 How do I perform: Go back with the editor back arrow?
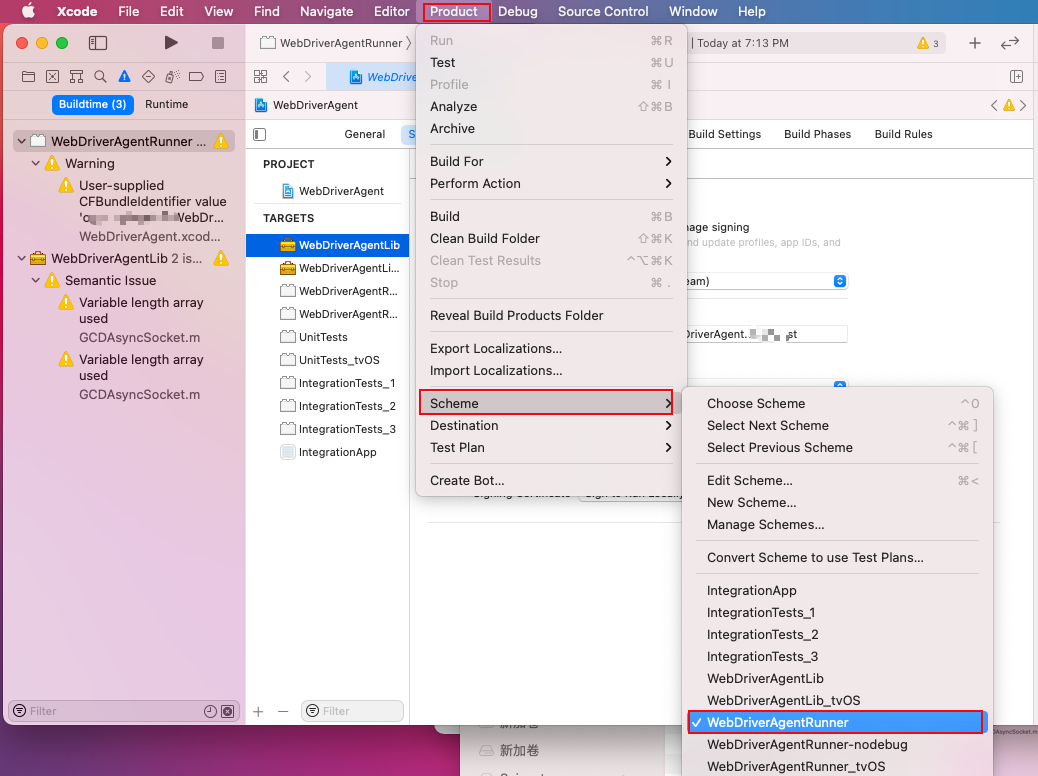click(286, 77)
